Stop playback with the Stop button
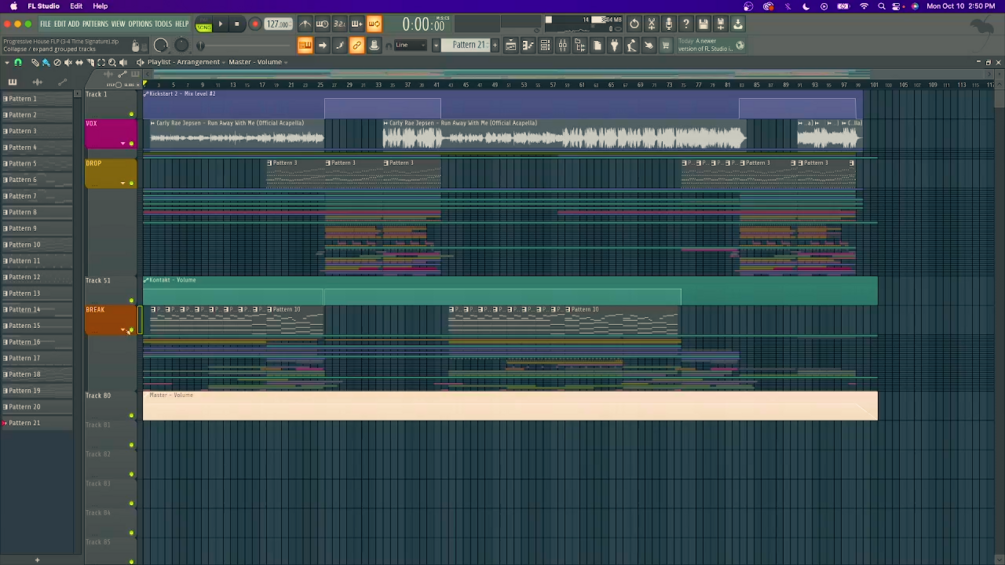The image size is (1005, 565). click(237, 24)
